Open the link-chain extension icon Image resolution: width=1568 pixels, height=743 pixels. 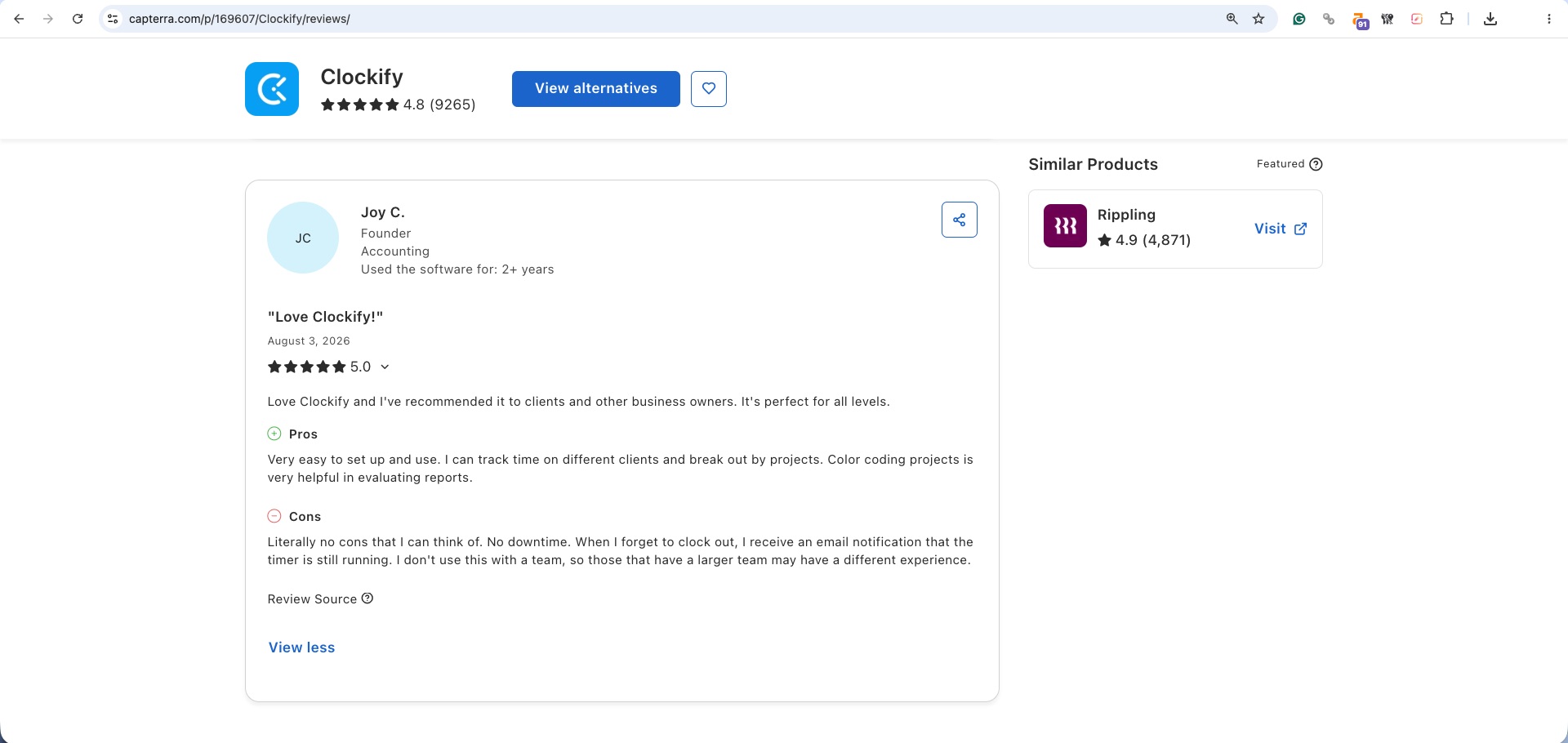[1329, 19]
